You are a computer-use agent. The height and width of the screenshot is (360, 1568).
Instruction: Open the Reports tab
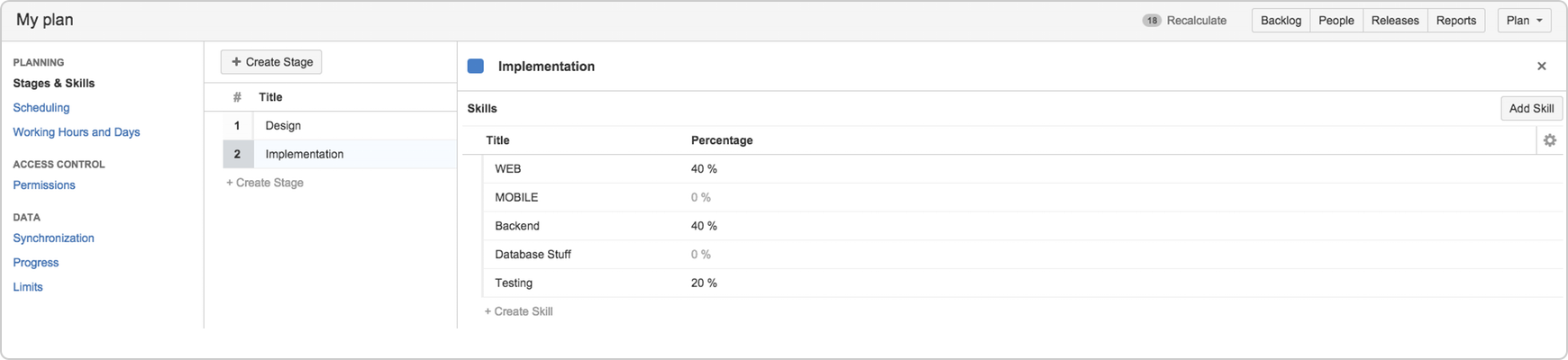(1455, 21)
